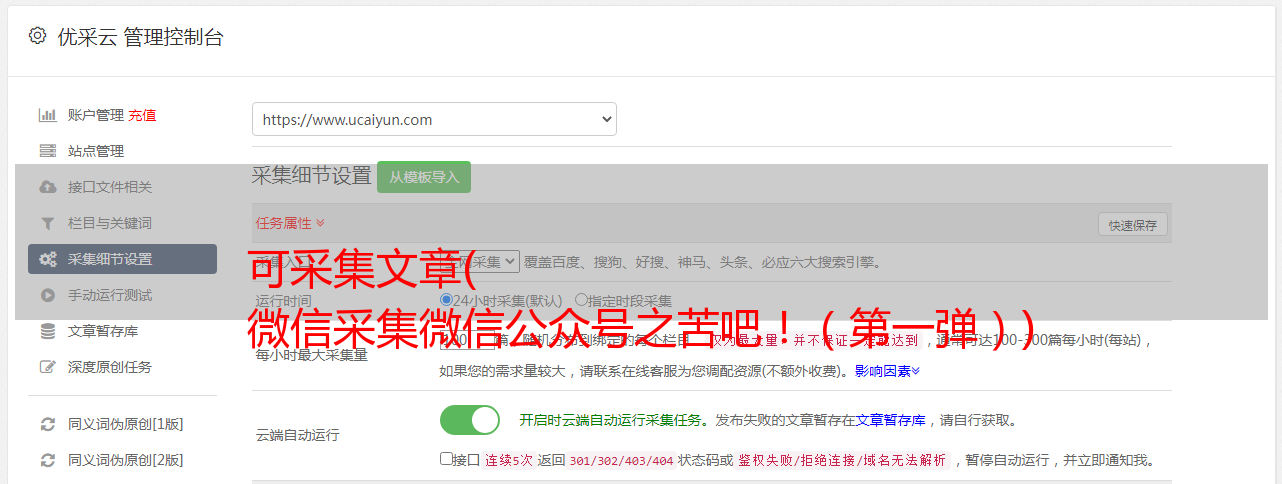
Task: Click the play icon for 手动运行测试
Action: (x=47, y=295)
